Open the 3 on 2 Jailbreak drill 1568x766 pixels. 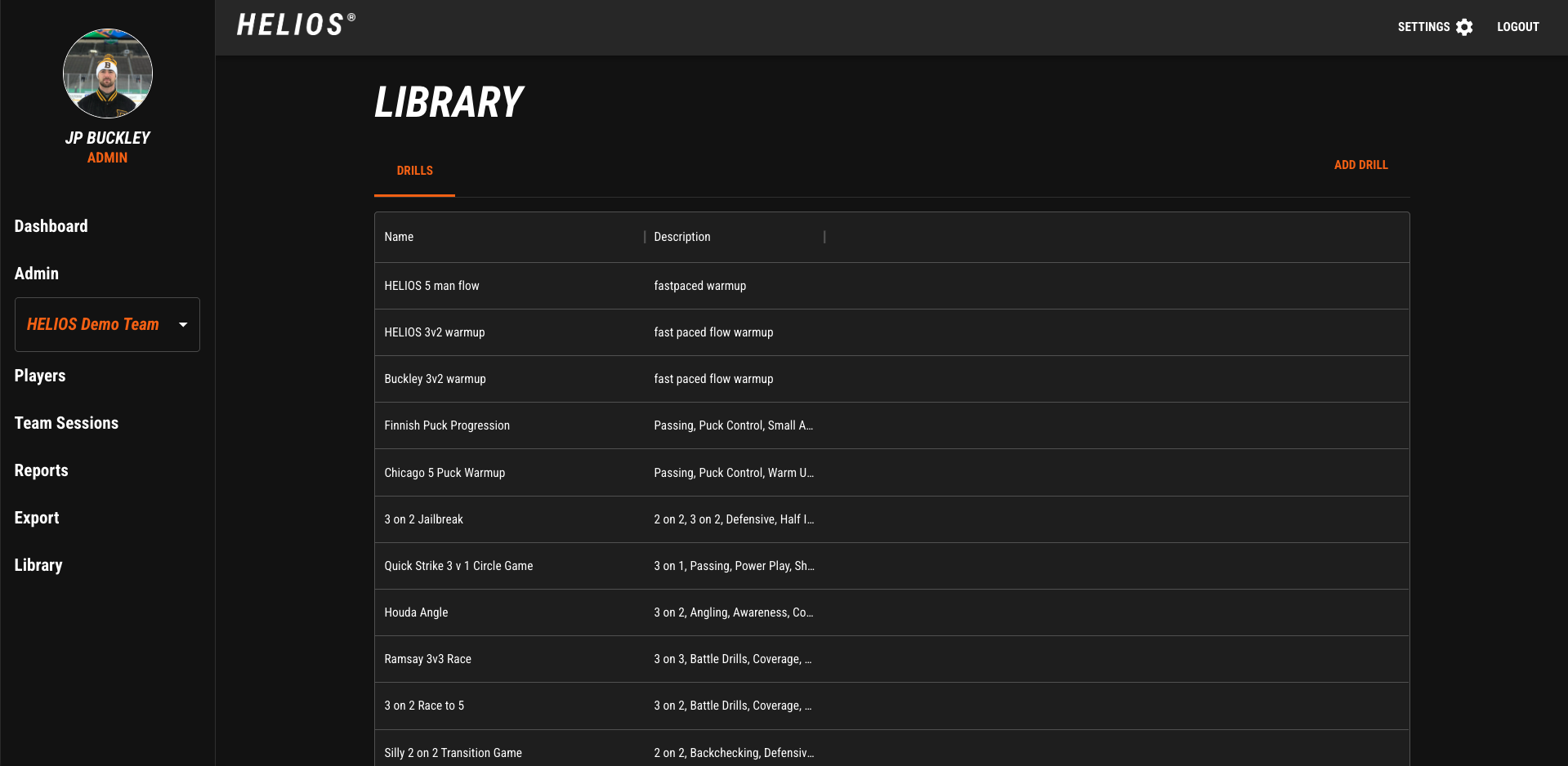(x=423, y=519)
